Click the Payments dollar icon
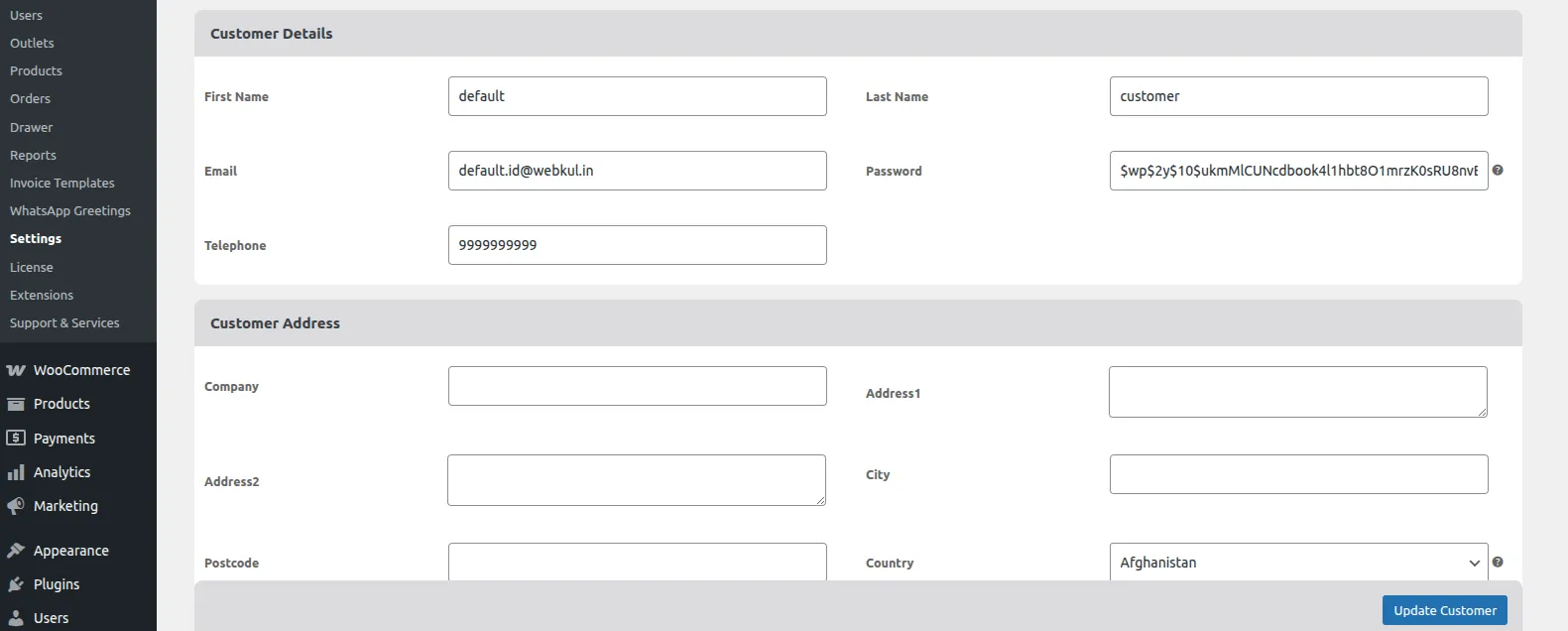The width and height of the screenshot is (1568, 631). (x=16, y=438)
